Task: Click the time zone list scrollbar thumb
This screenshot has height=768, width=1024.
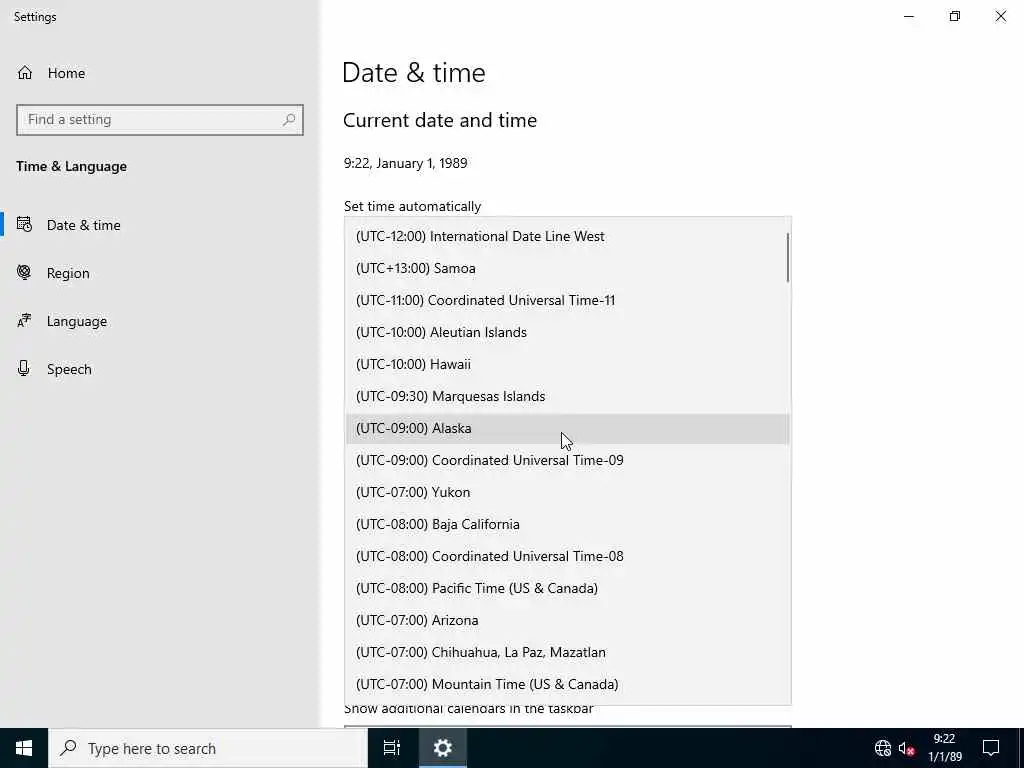Action: coord(788,257)
